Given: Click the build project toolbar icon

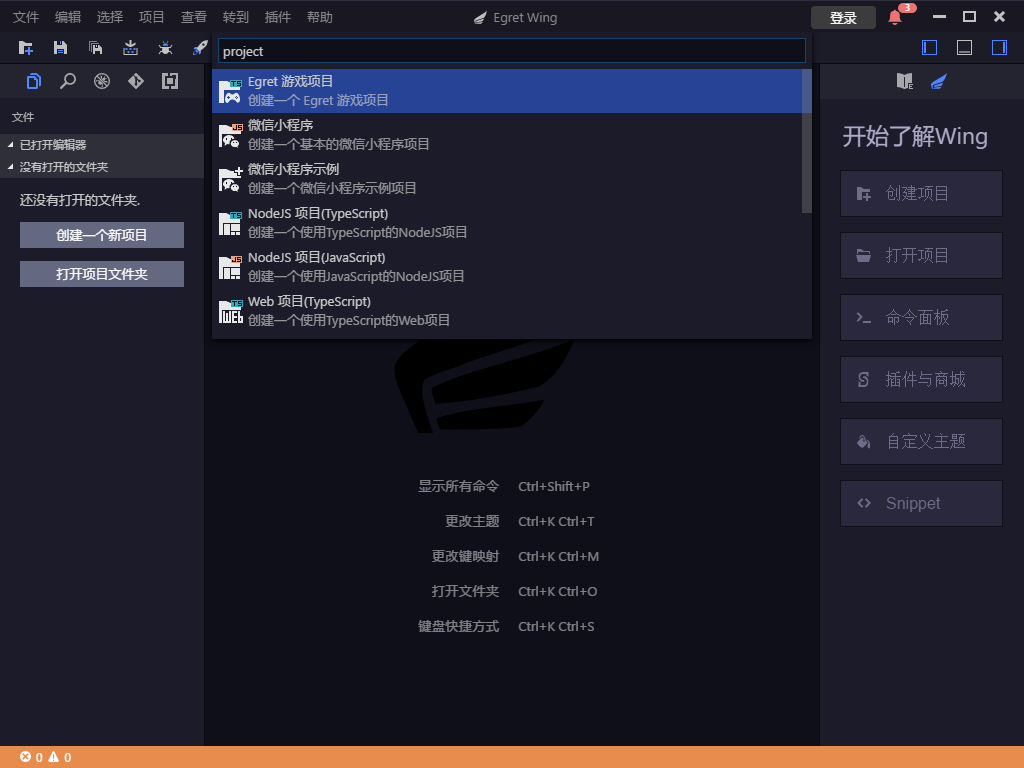Looking at the screenshot, I should coord(131,48).
